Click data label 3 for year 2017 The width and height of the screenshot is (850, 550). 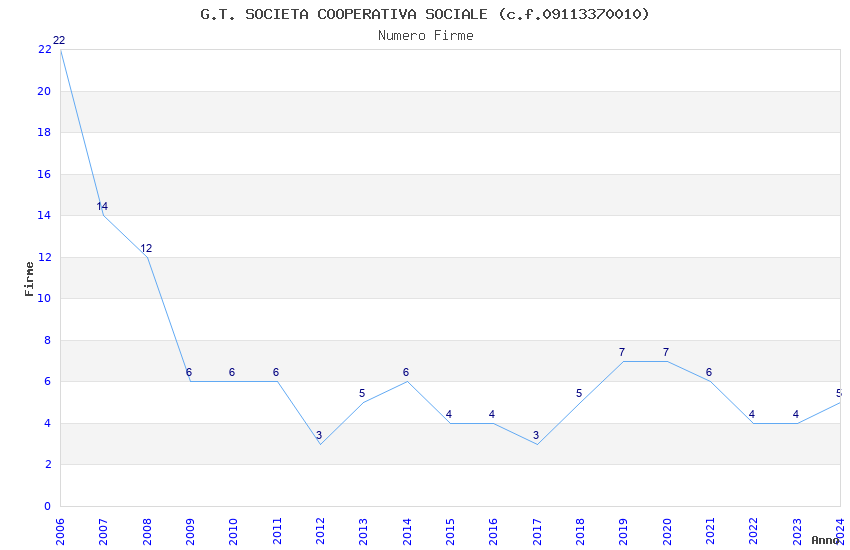point(536,435)
